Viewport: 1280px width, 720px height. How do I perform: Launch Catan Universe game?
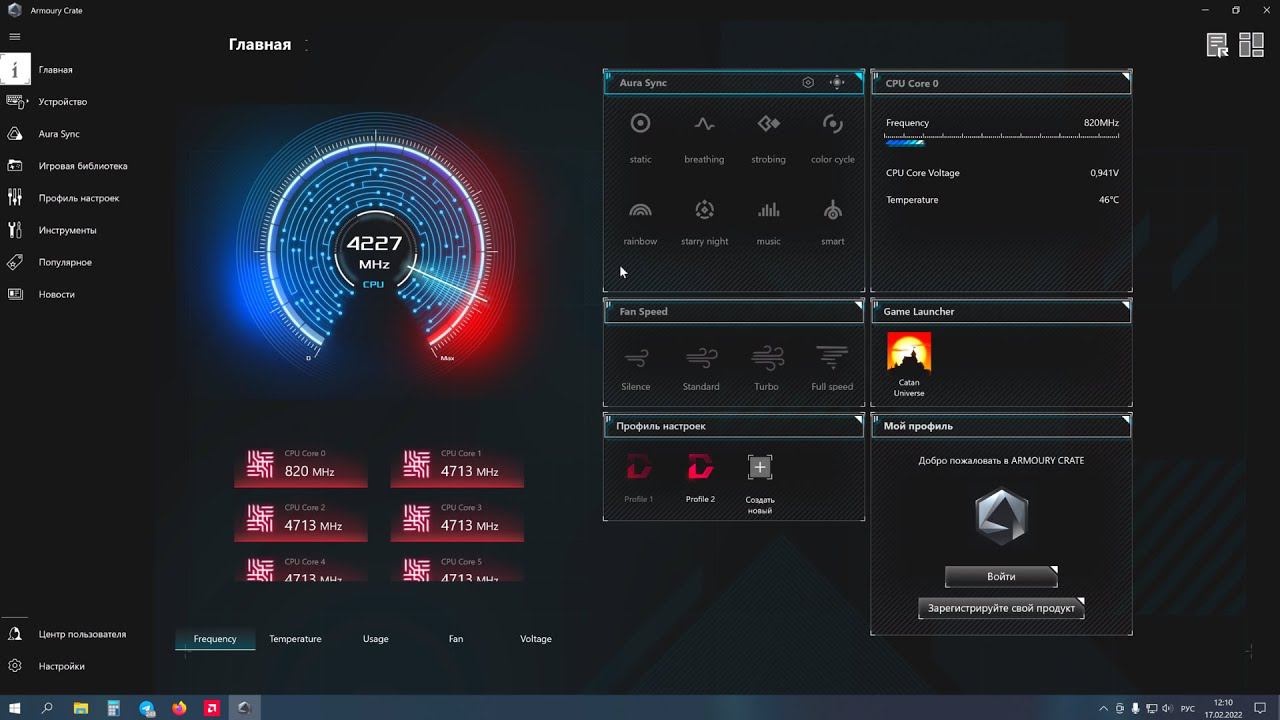909,365
